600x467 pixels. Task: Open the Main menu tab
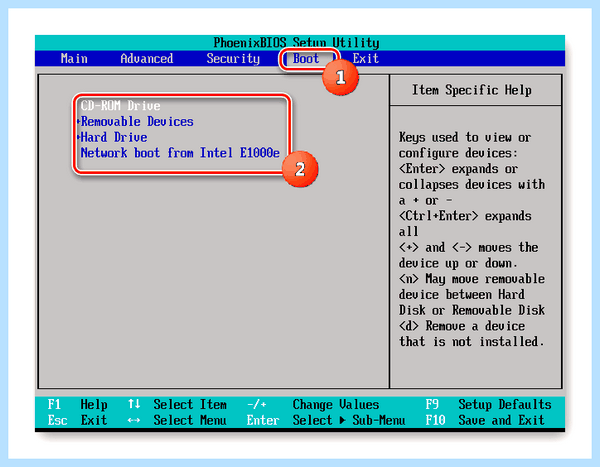(x=74, y=59)
